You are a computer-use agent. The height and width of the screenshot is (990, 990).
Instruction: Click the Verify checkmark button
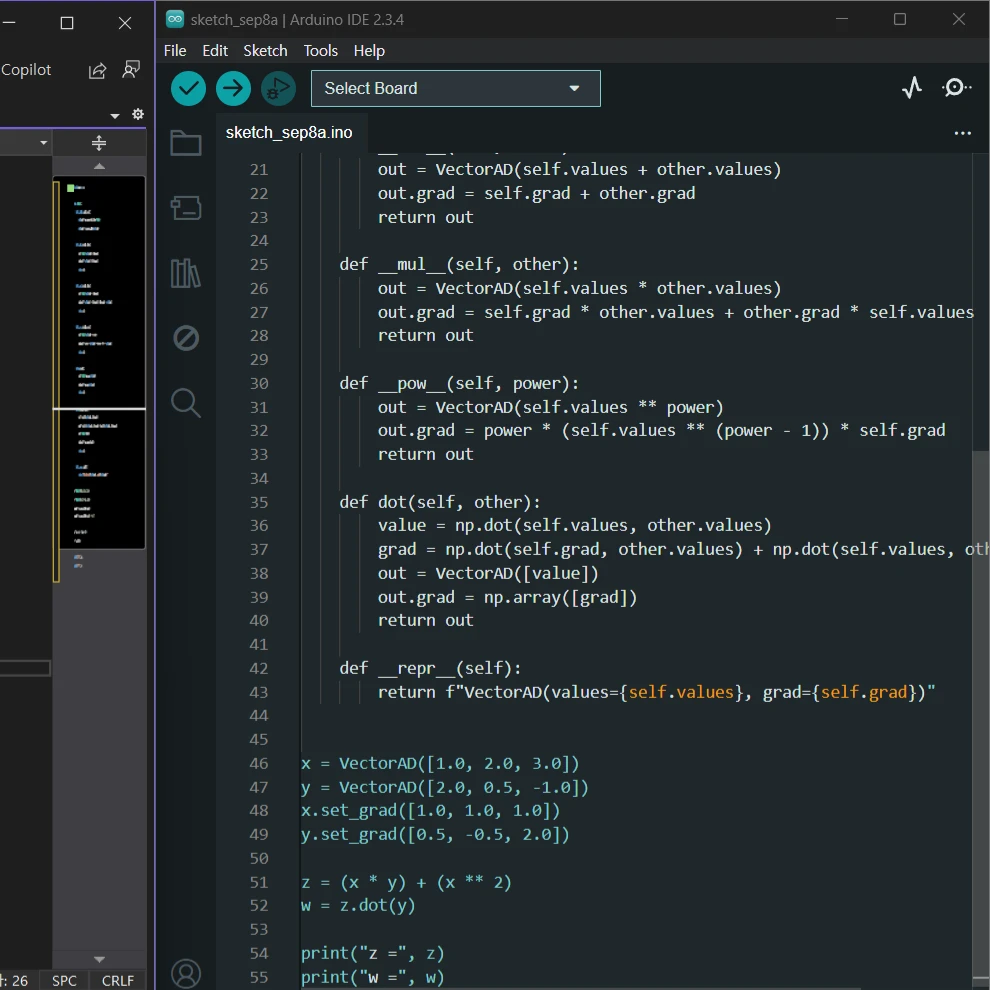point(188,88)
